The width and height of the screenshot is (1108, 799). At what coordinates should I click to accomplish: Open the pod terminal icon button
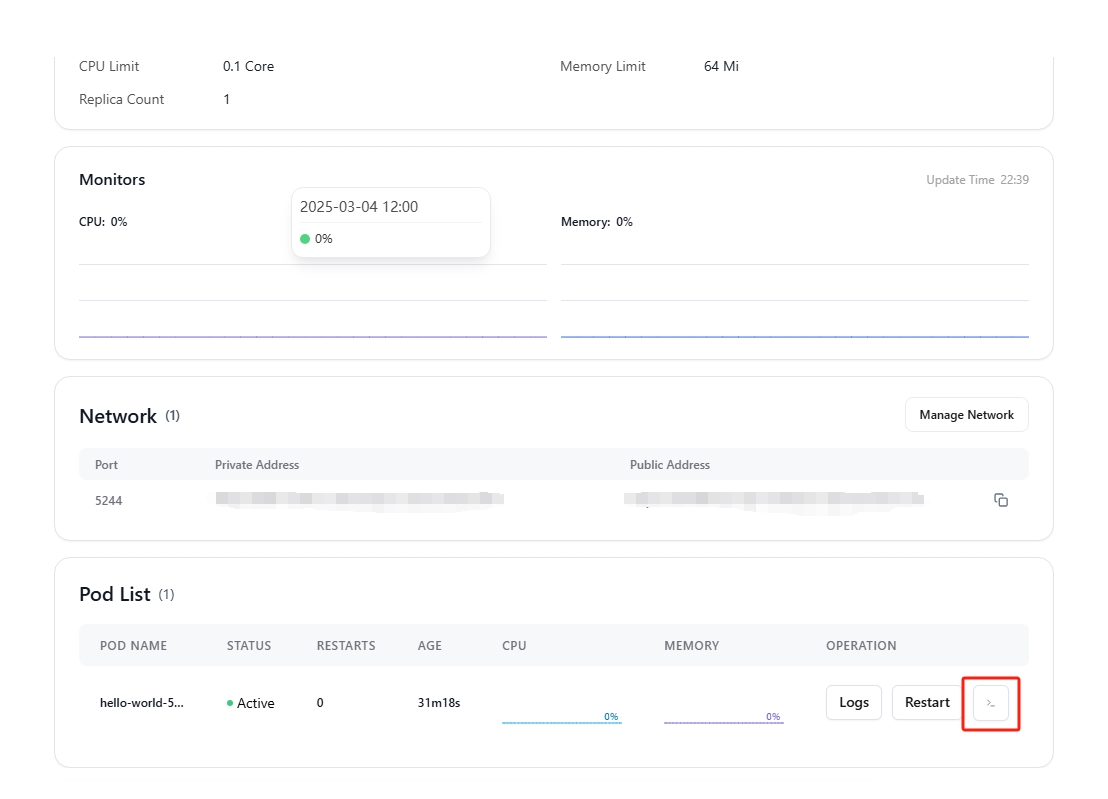point(991,703)
